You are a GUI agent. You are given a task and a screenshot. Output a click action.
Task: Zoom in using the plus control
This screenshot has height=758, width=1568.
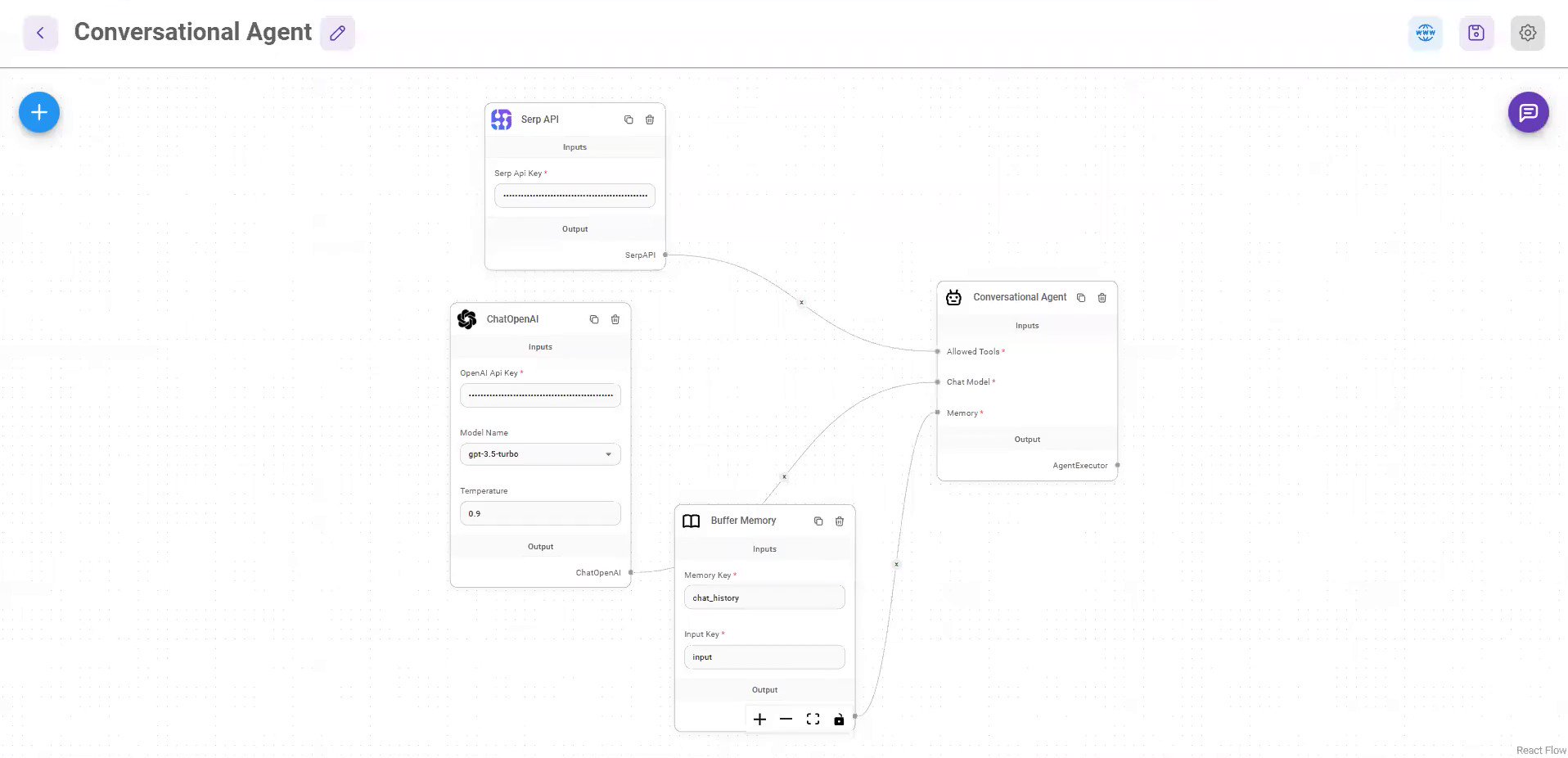point(759,719)
